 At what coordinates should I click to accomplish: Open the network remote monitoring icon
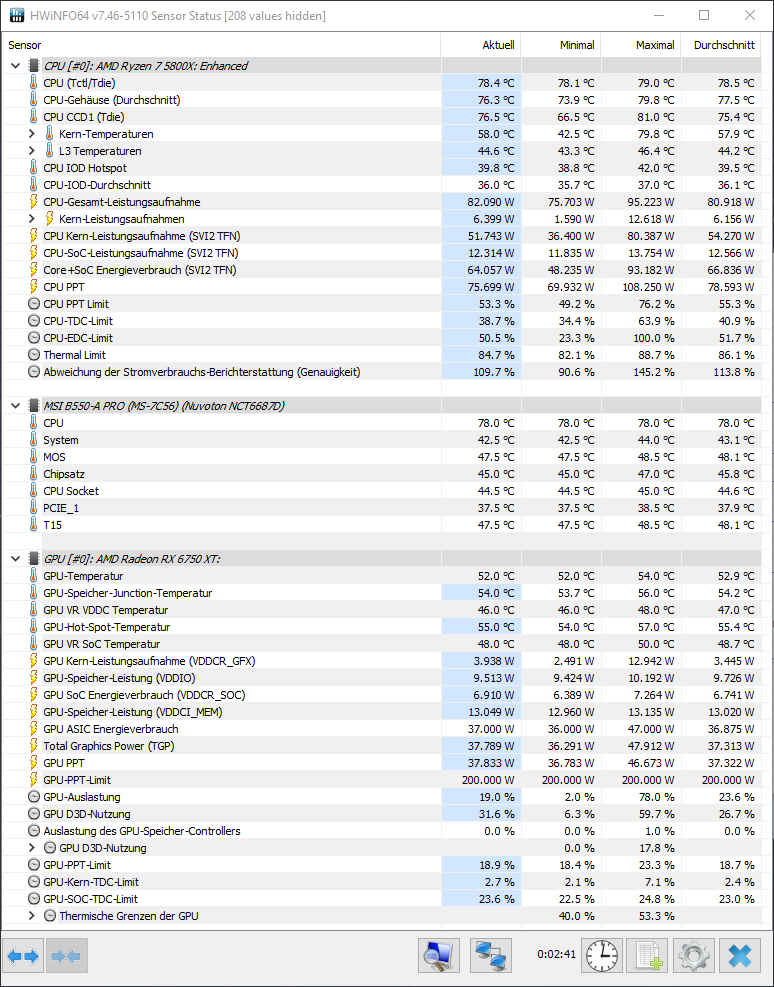pyautogui.click(x=491, y=956)
